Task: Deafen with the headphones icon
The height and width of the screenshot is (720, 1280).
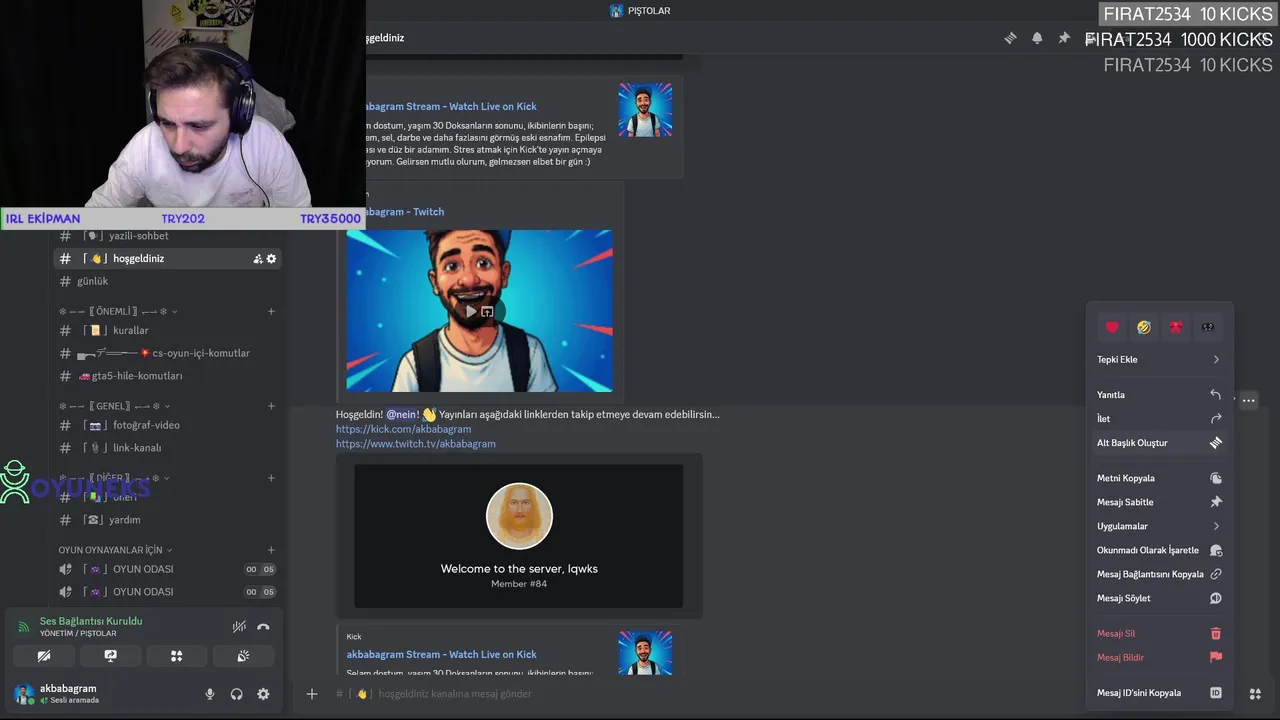Action: click(x=237, y=694)
